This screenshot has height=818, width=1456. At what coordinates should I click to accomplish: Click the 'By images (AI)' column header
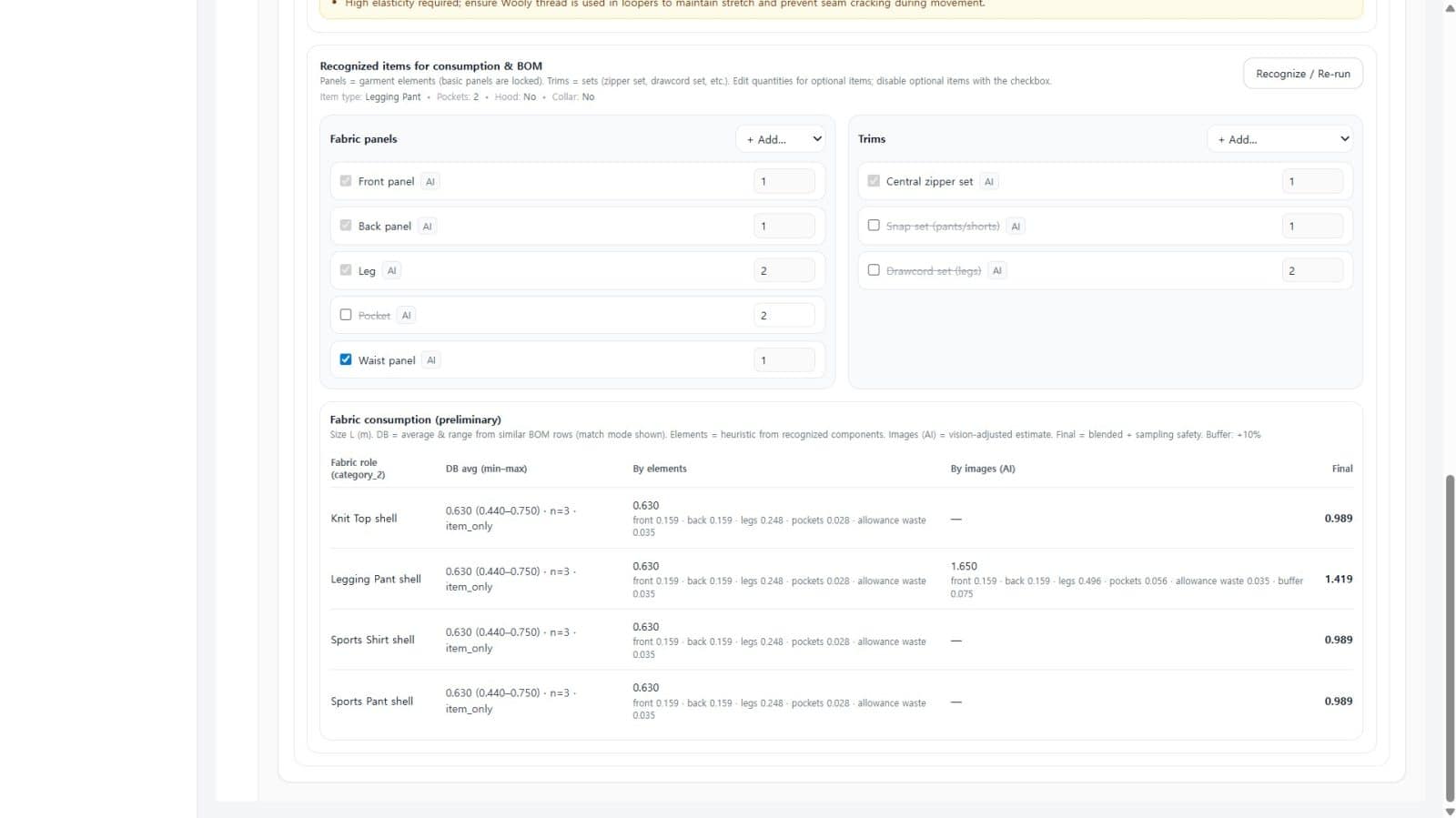point(983,469)
